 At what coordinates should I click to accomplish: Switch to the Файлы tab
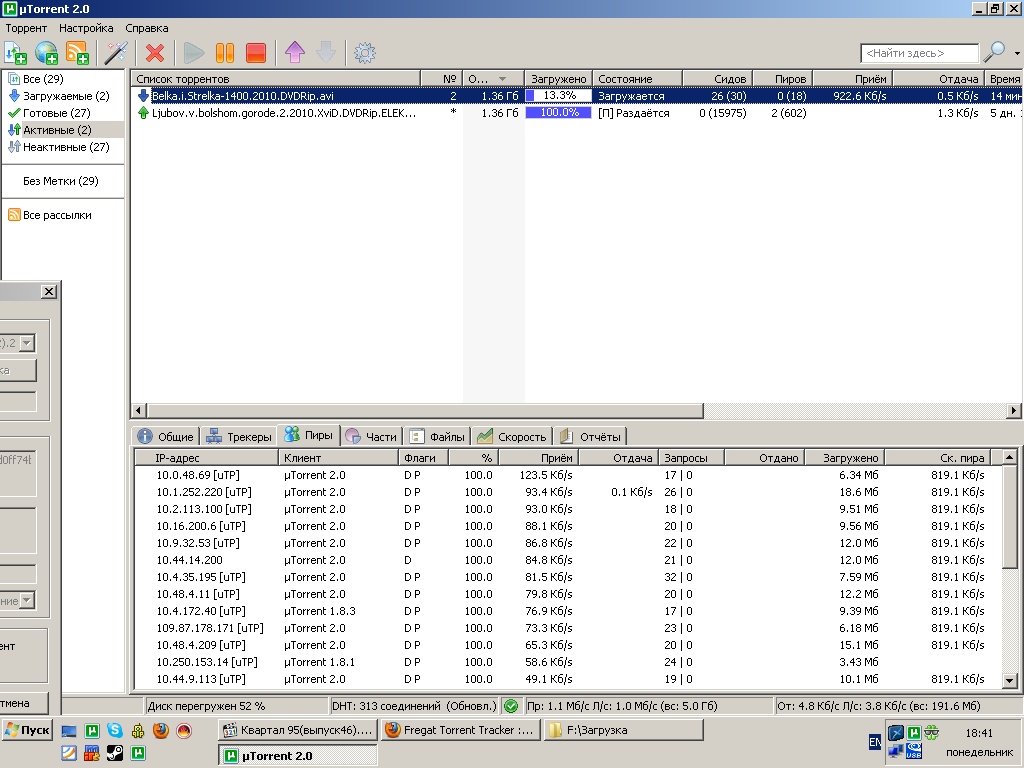click(x=437, y=436)
